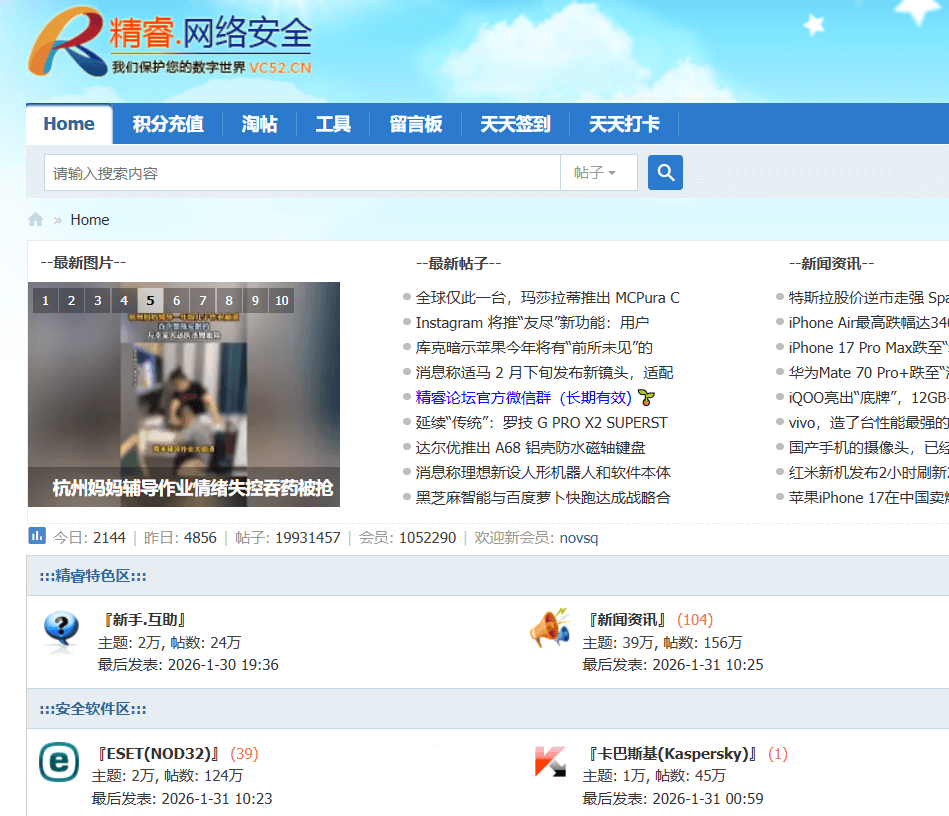Click the ESET NOD32 forum icon
This screenshot has height=816, width=949.
58,763
